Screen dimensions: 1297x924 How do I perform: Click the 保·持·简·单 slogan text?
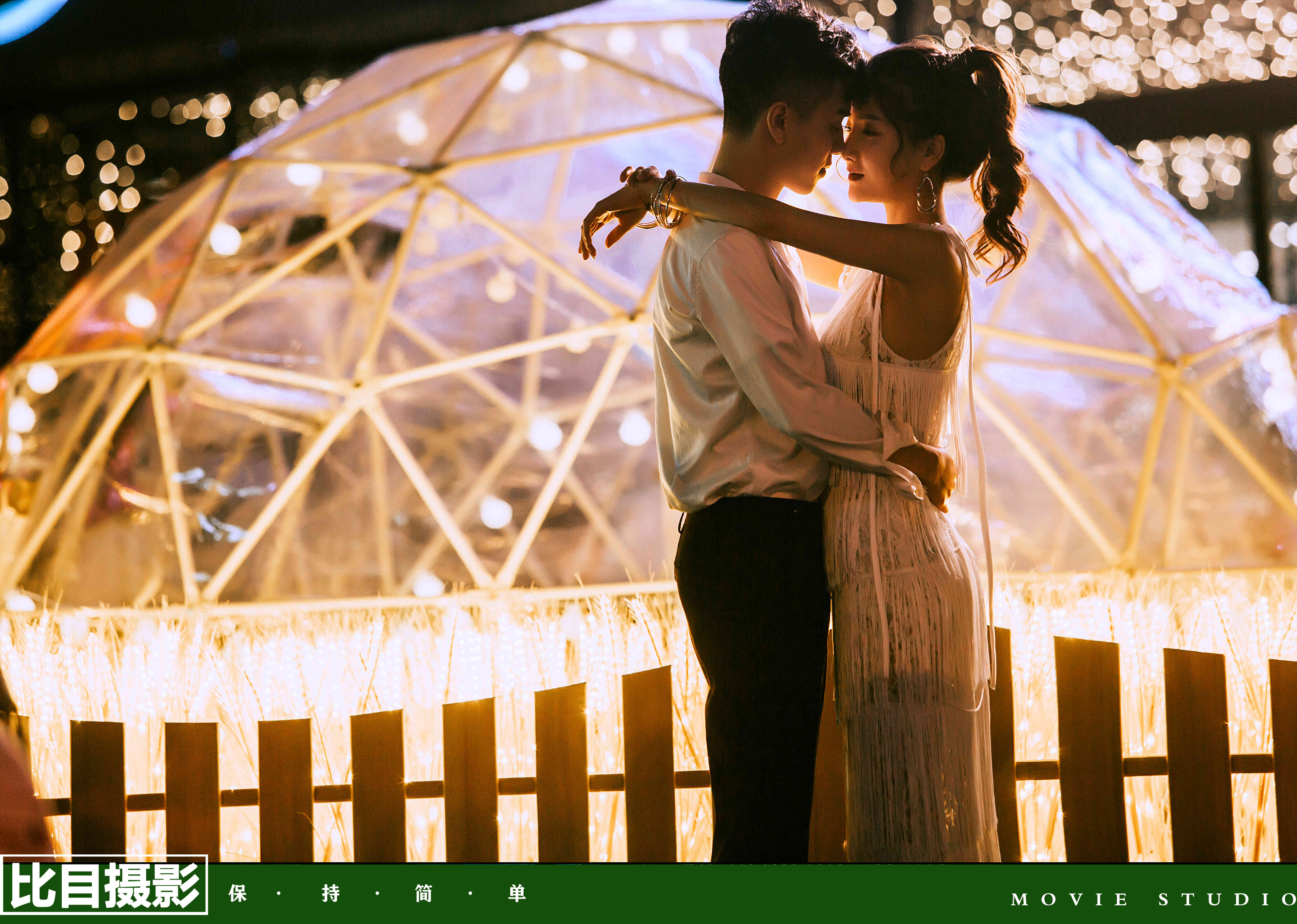coord(377,894)
